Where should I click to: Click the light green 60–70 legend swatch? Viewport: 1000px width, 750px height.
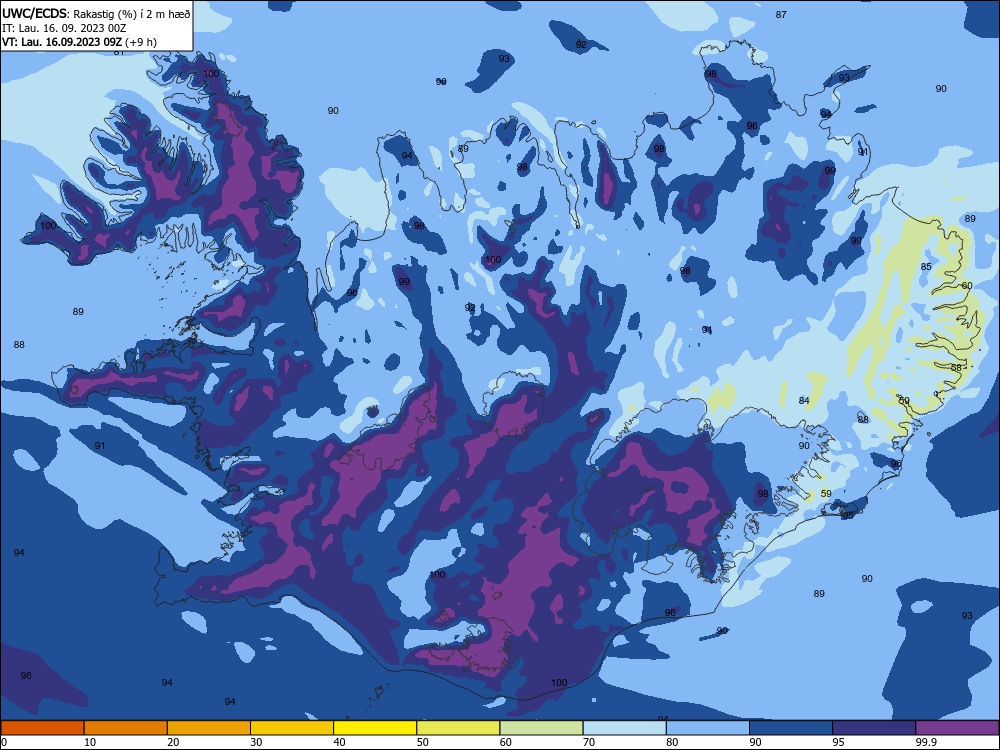pos(541,728)
